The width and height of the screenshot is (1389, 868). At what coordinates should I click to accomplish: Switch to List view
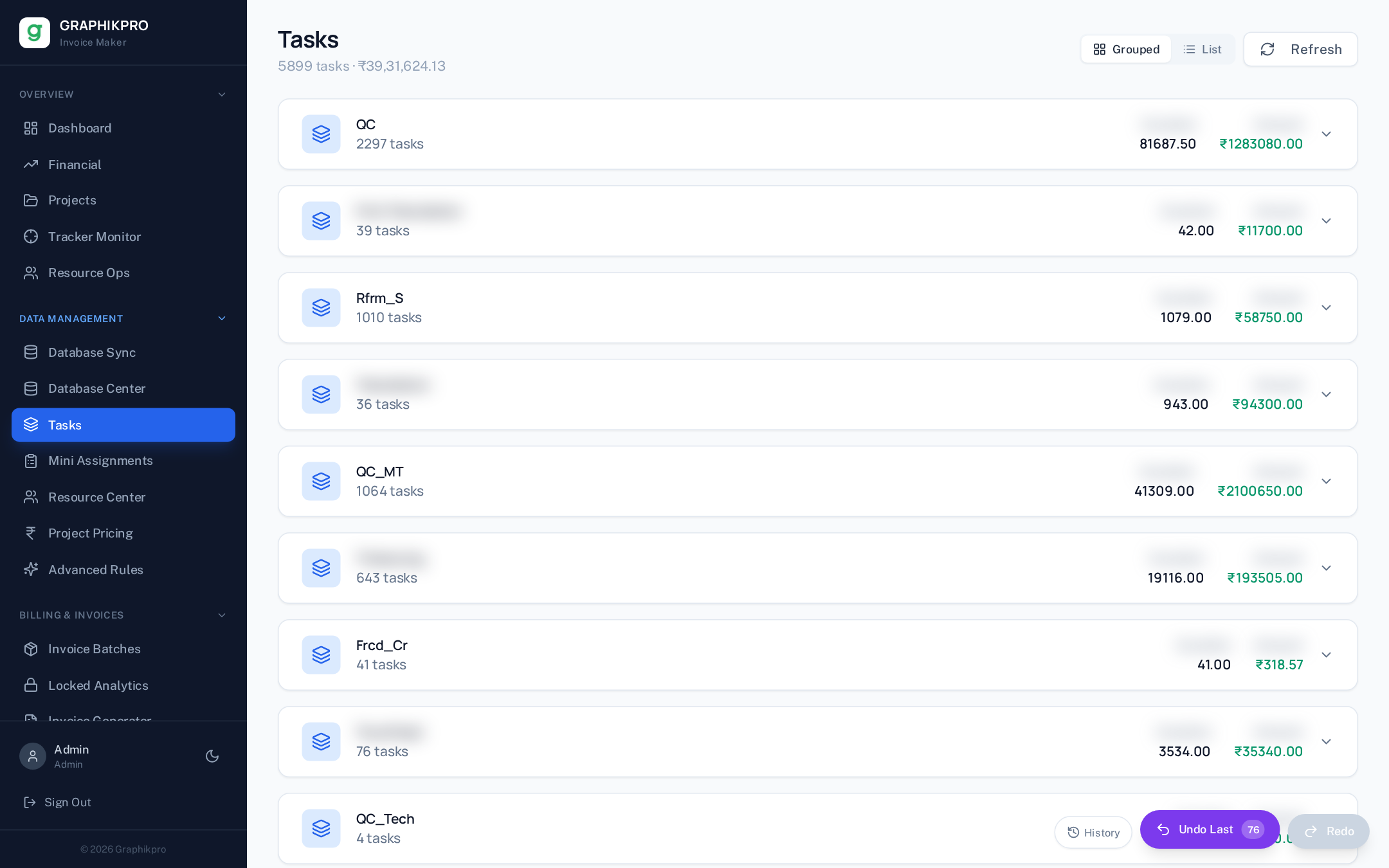(x=1203, y=50)
